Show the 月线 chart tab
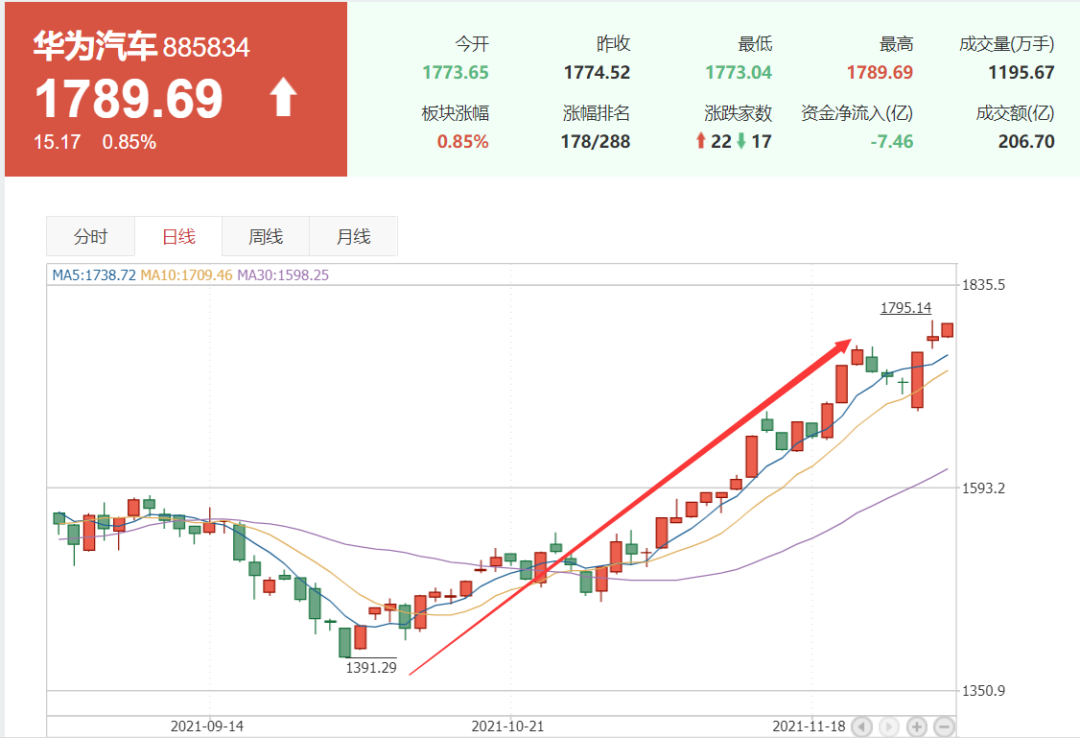This screenshot has height=738, width=1080. pyautogui.click(x=353, y=236)
